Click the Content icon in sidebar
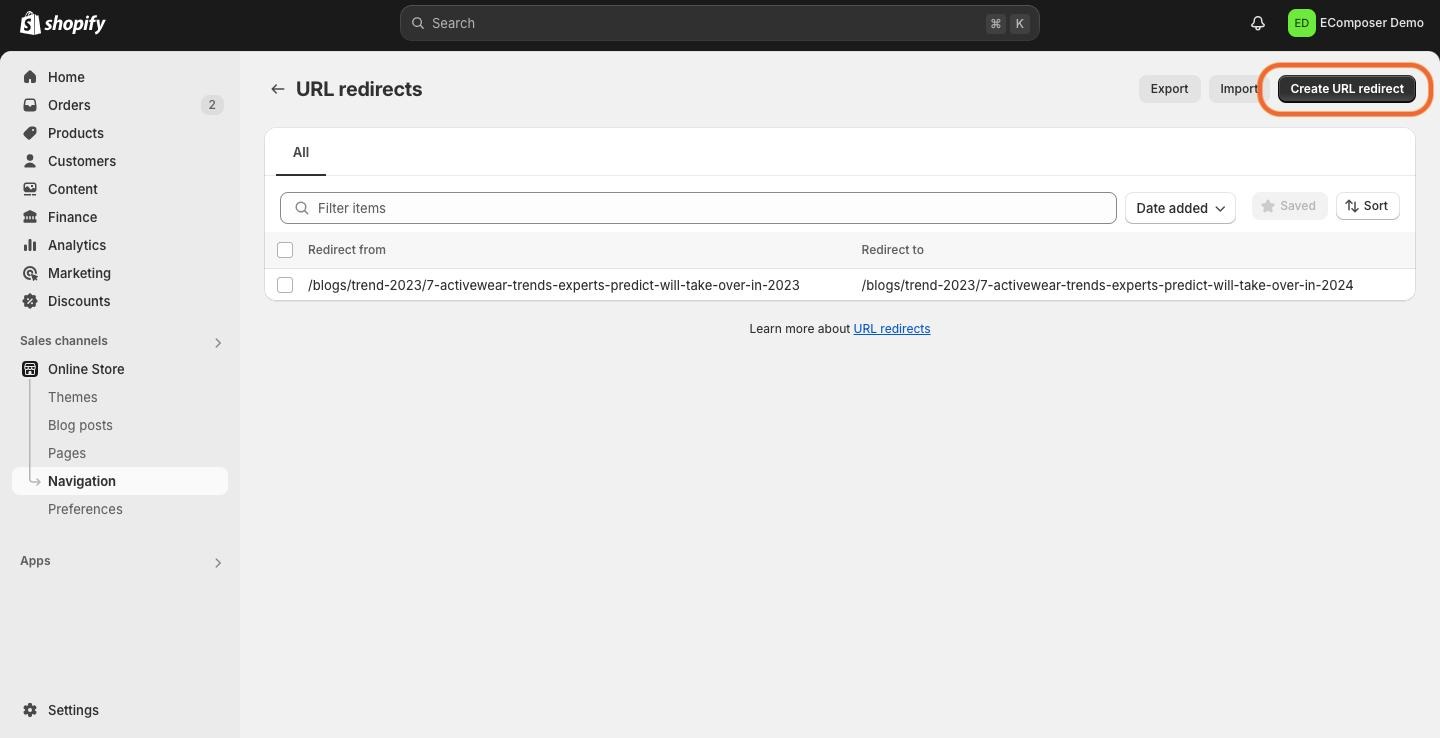This screenshot has width=1440, height=738. tap(30, 189)
